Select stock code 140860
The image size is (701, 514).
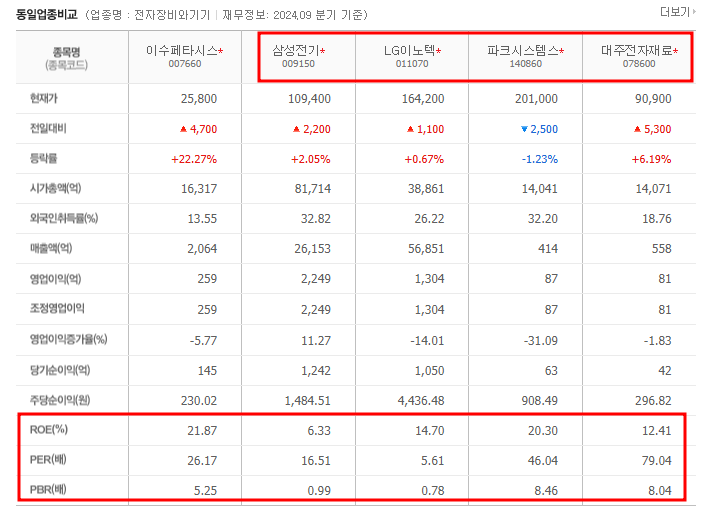pos(525,64)
